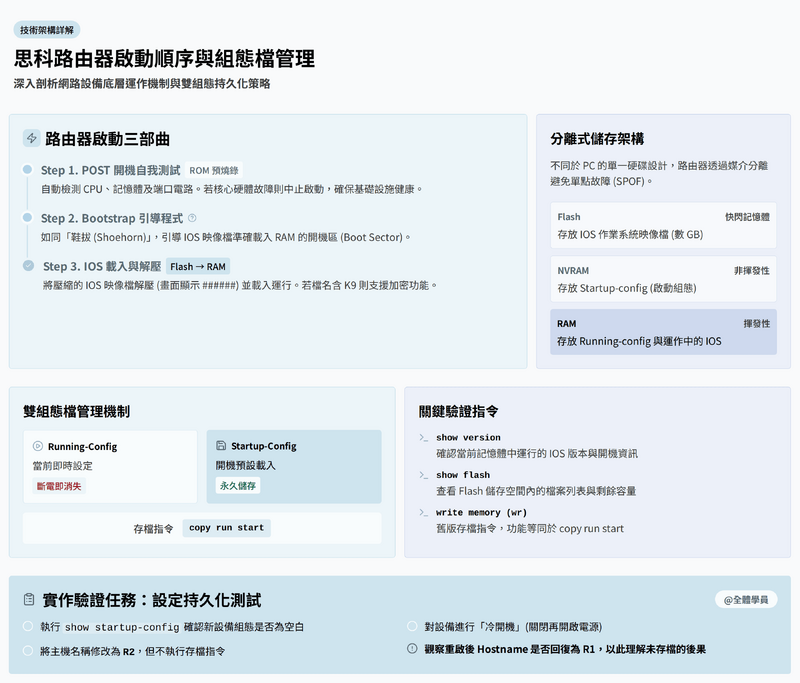Select the highlighted RAM 揮發性 storage card
Screen dimensions: 800x683
pyautogui.click(x=663, y=332)
